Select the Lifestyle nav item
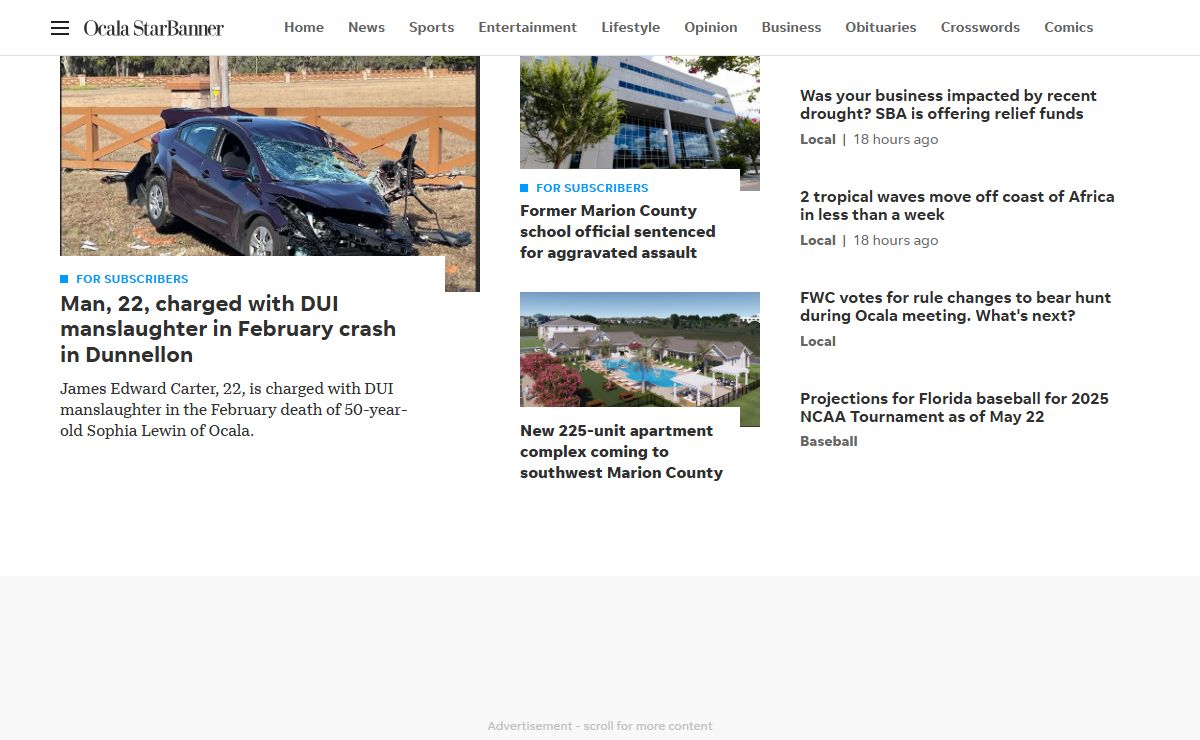Screen dimensions: 1200x740 pyautogui.click(x=631, y=27)
